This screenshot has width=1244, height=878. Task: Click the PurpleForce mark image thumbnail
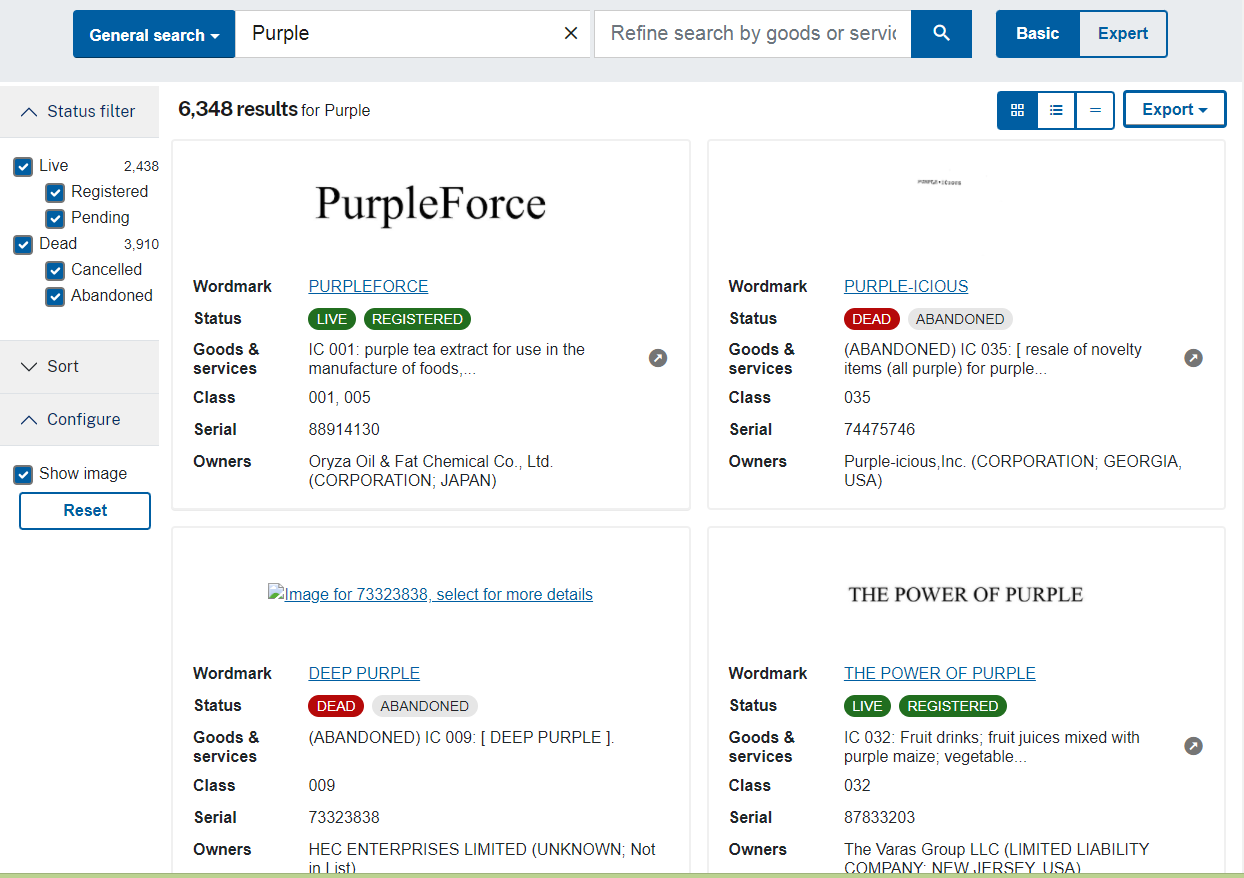430,204
